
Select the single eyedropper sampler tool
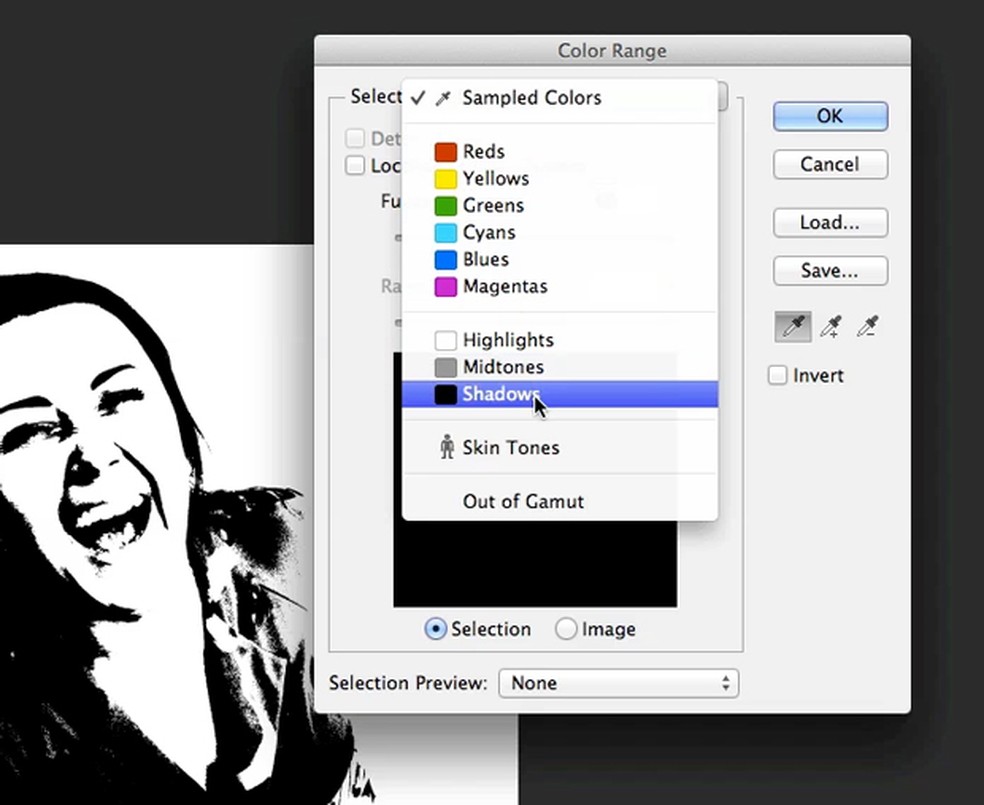click(791, 326)
